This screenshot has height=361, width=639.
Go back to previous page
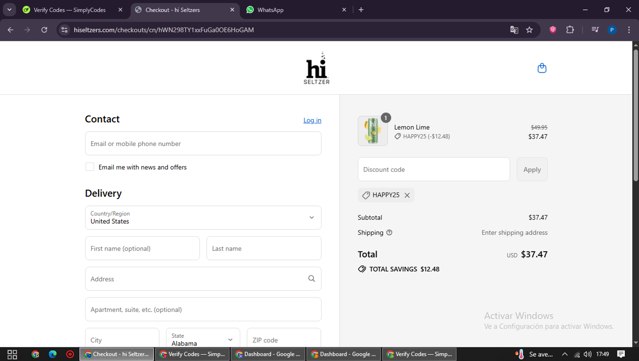(11, 30)
